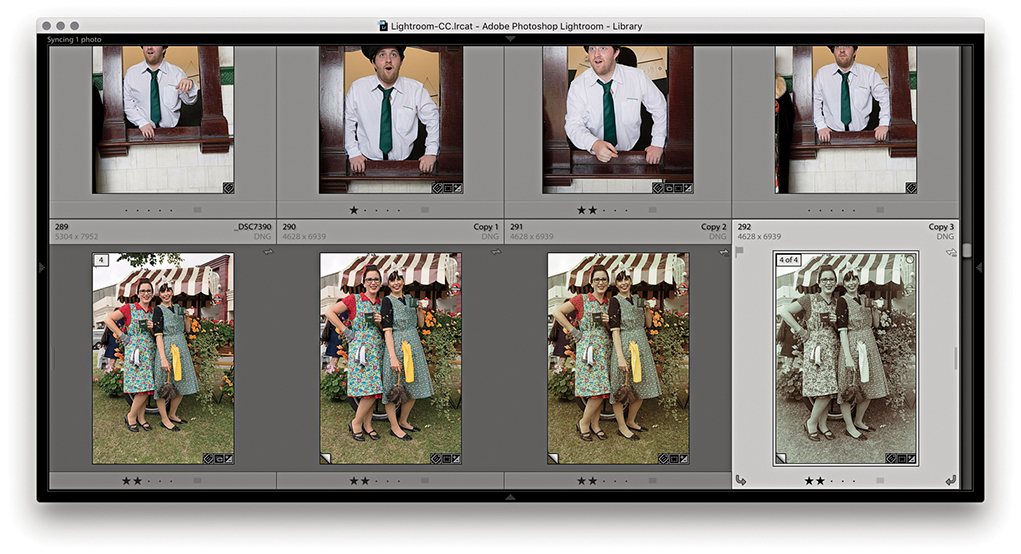The width and height of the screenshot is (1021, 554).
Task: Click the sync status icon above photo 289
Action: (x=268, y=254)
